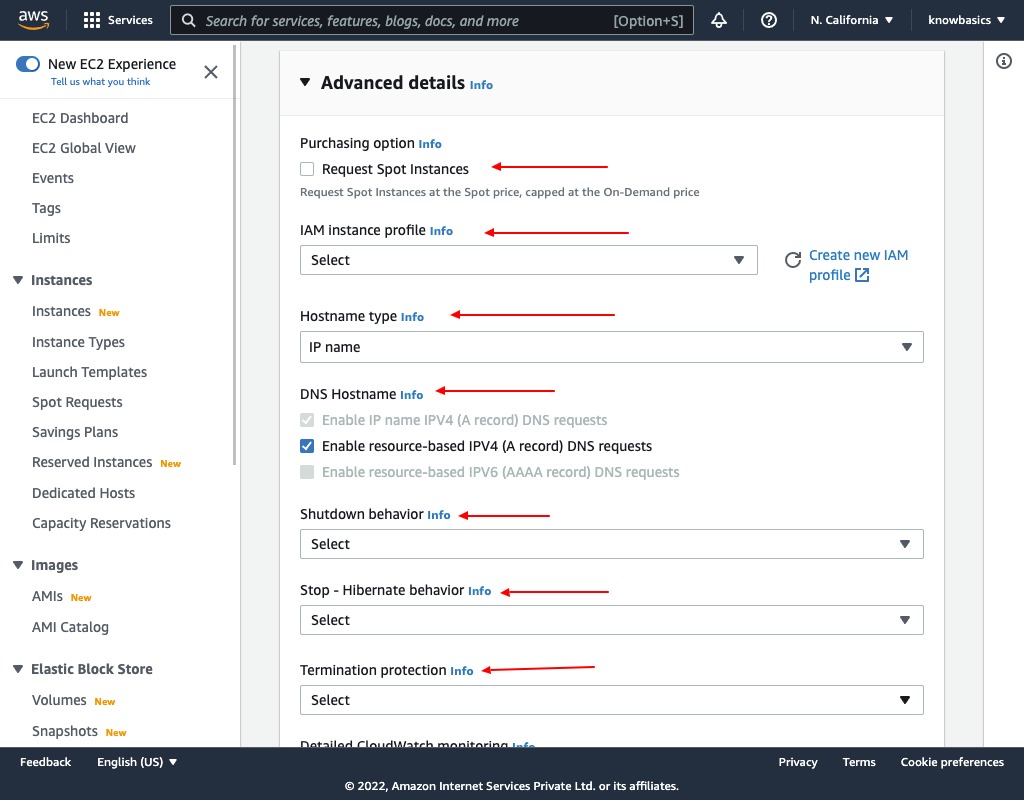
Task: Open Info for DNS Hostname
Action: click(x=411, y=394)
